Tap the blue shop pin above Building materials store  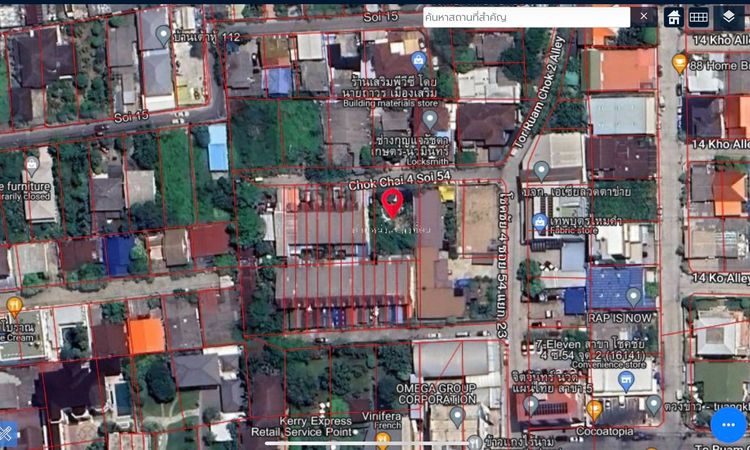click(x=419, y=61)
